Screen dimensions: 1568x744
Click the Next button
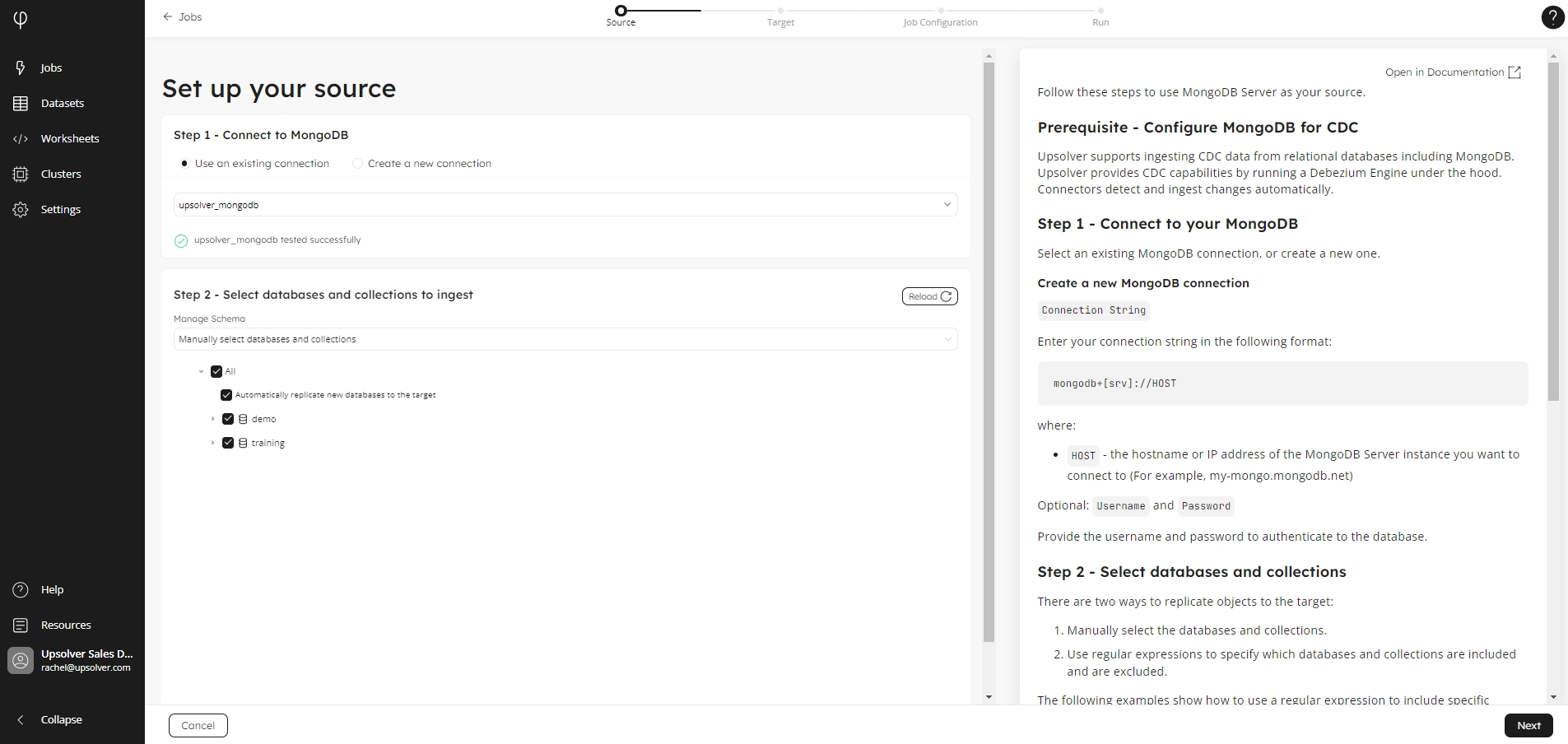[1528, 725]
